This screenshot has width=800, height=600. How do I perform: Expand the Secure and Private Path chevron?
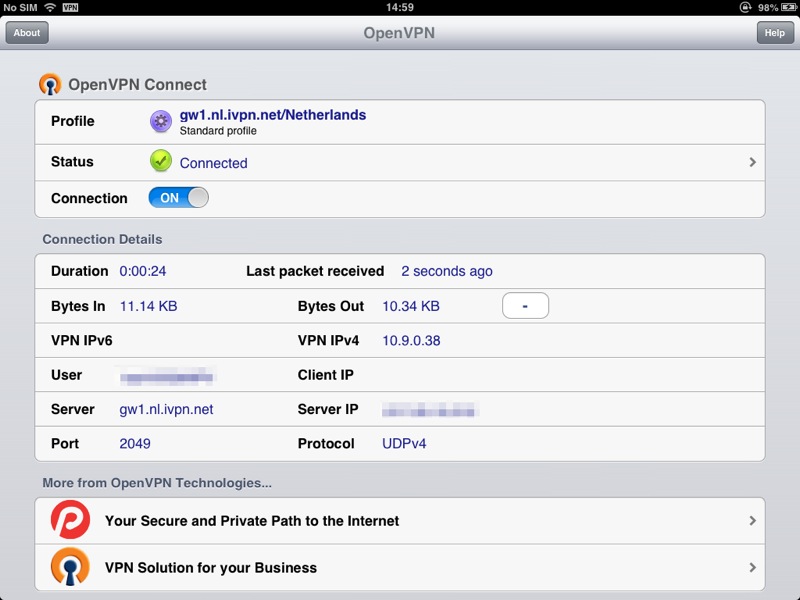(753, 521)
